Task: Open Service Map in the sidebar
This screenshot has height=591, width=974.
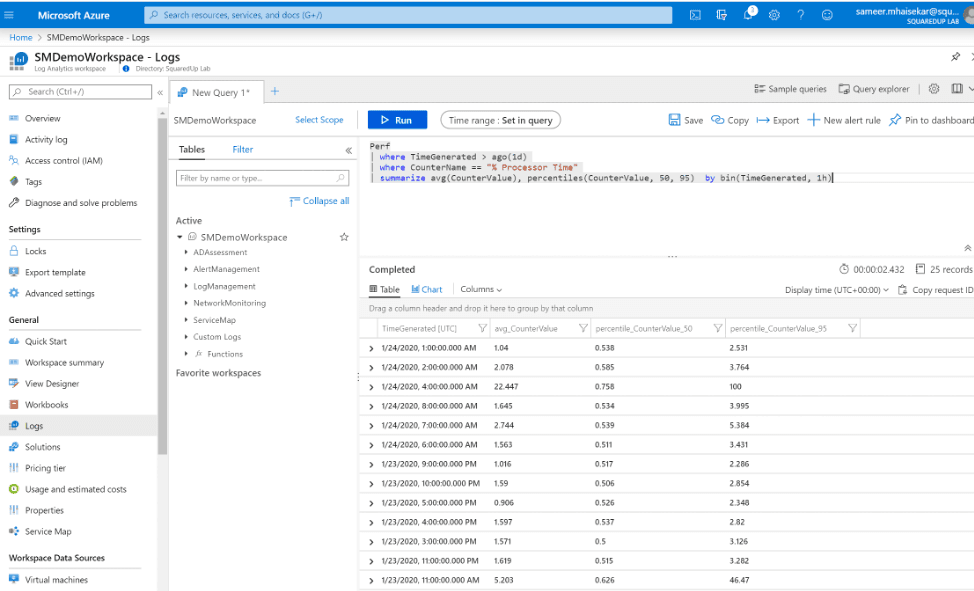Action: [x=48, y=531]
